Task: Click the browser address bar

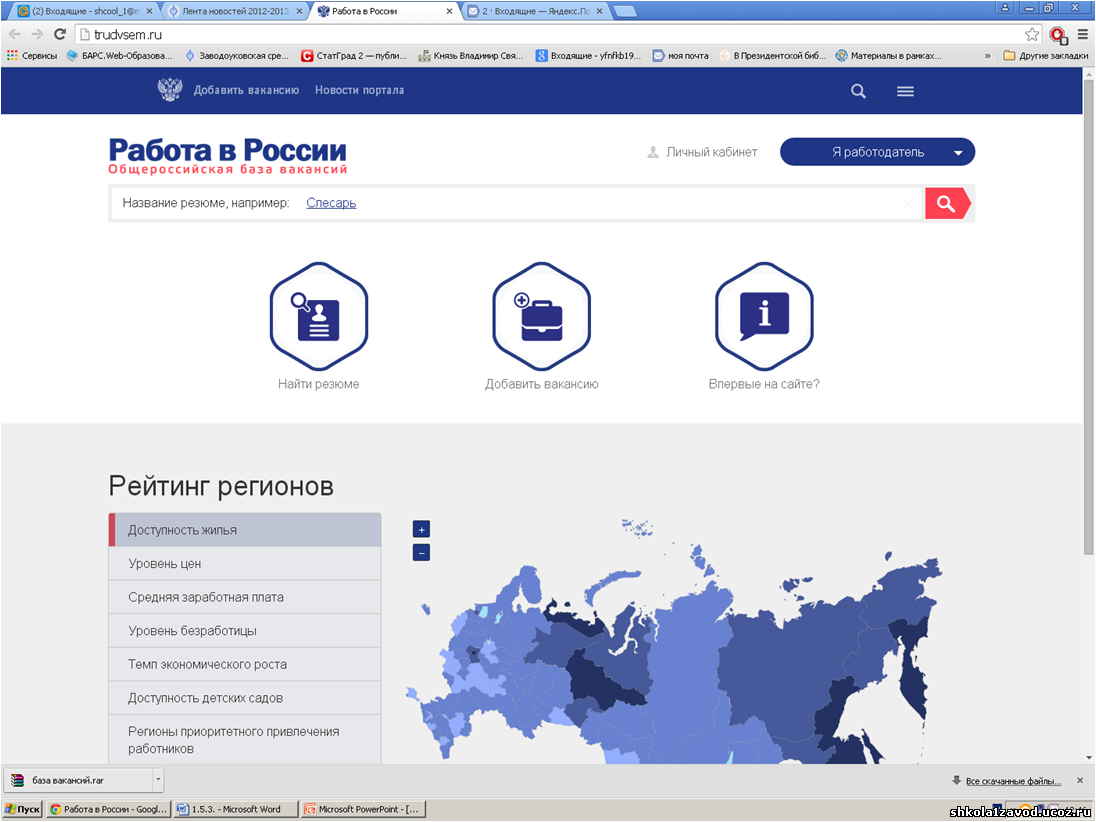Action: click(552, 34)
